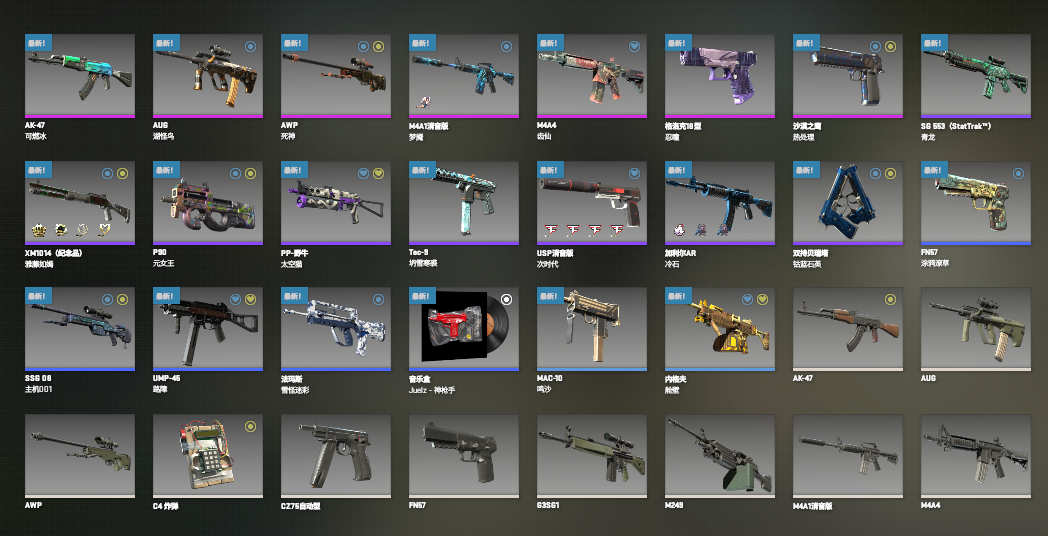Click the yellow circle icon on Desert Eagle
Viewport: 1048px width, 536px height.
coord(890,46)
